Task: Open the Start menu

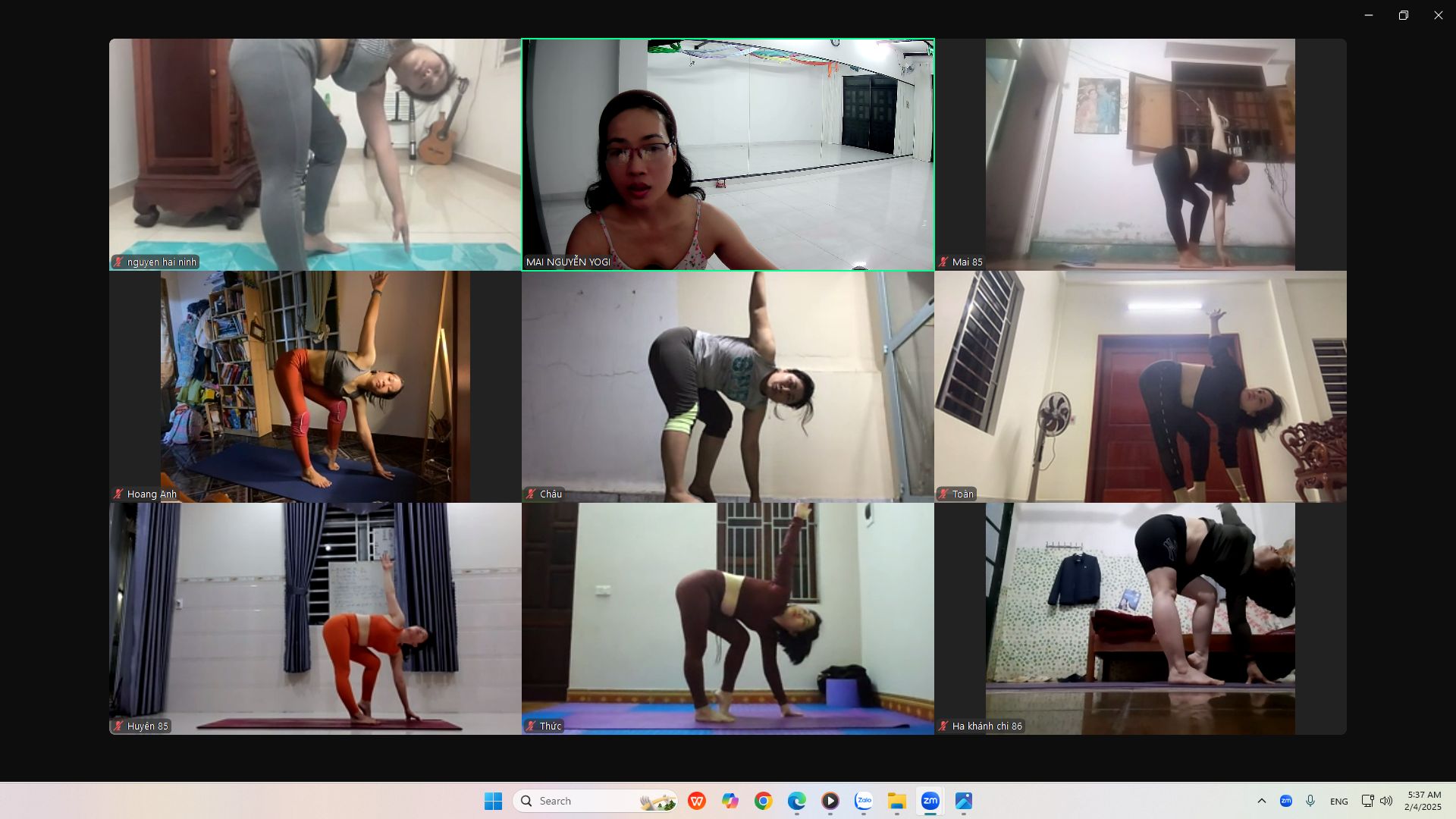Action: point(494,801)
